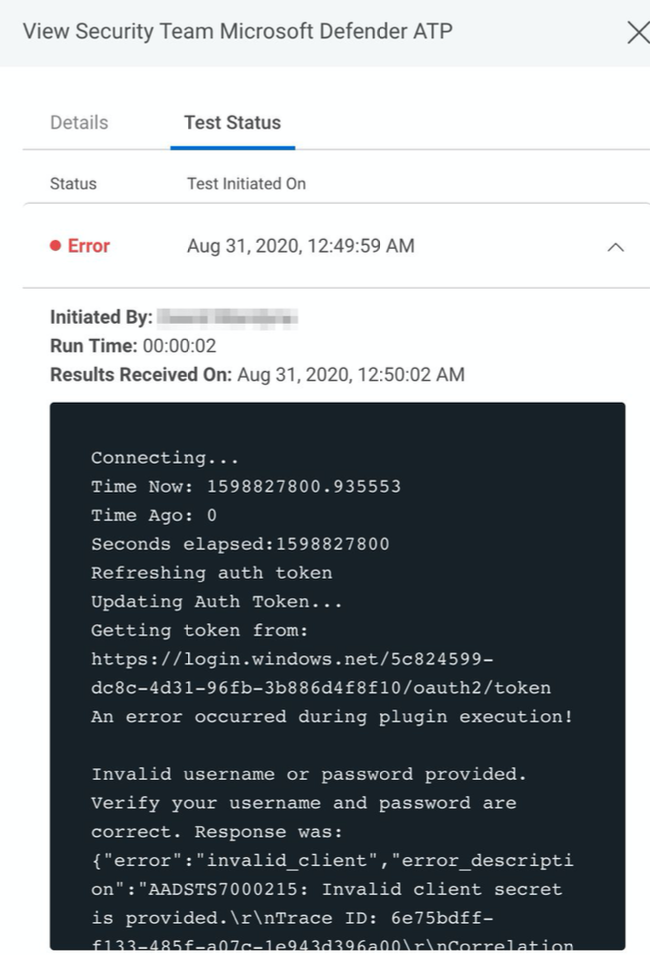Switch to the Details tab
Image resolution: width=650 pixels, height=955 pixels.
tap(79, 122)
